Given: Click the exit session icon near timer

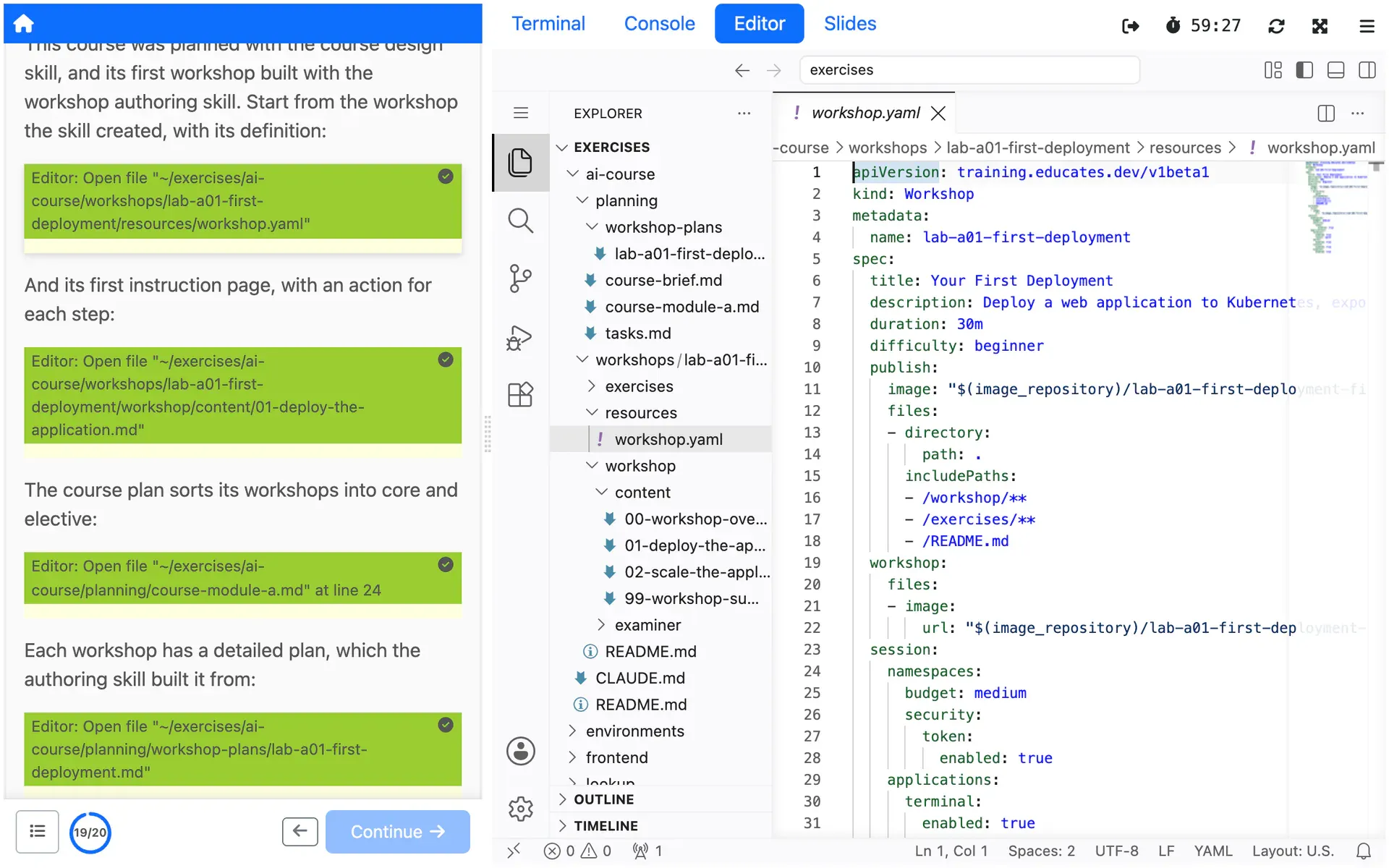Looking at the screenshot, I should click(1130, 26).
